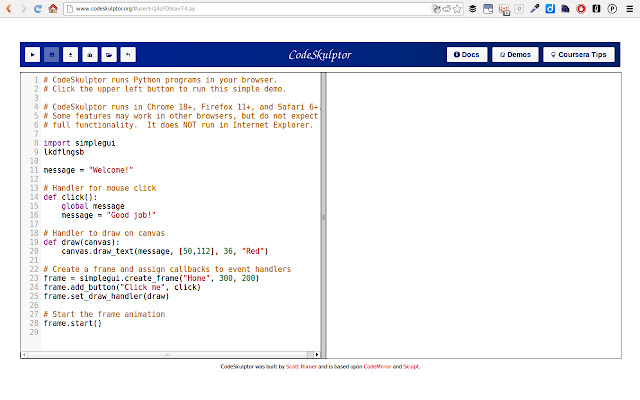Click line number 29 in the gutter
Viewport: 640px width, 400px height.
[x=33, y=332]
